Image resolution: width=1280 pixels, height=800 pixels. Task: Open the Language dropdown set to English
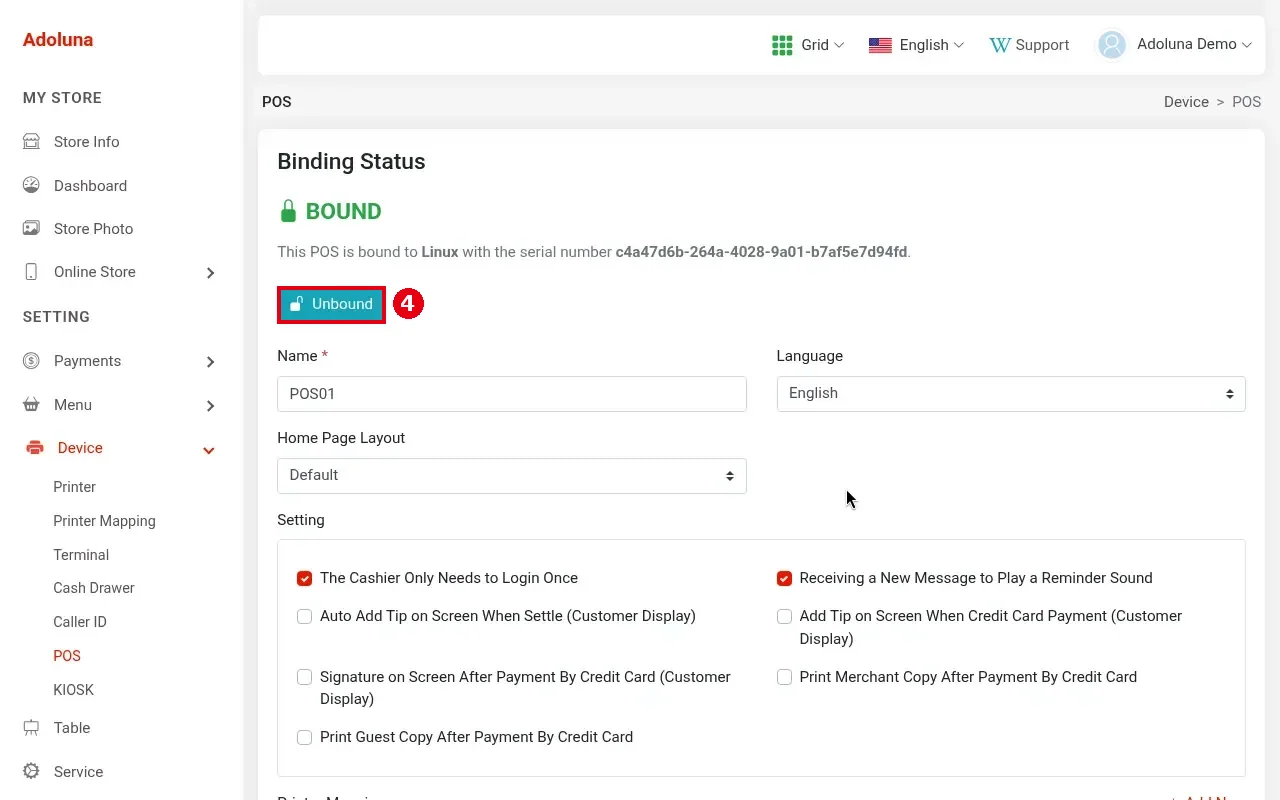pyautogui.click(x=1011, y=394)
